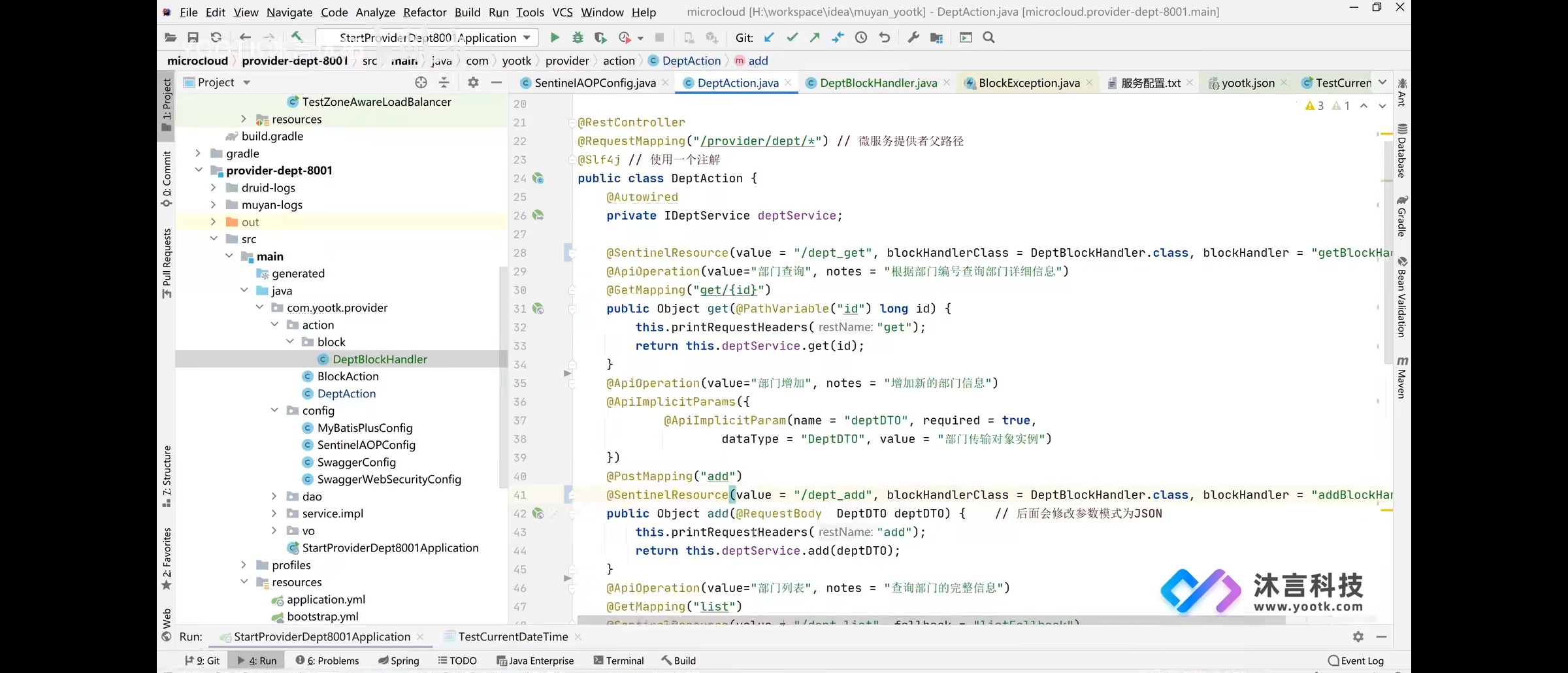Open settings wrench icon
1568x673 pixels.
(913, 38)
